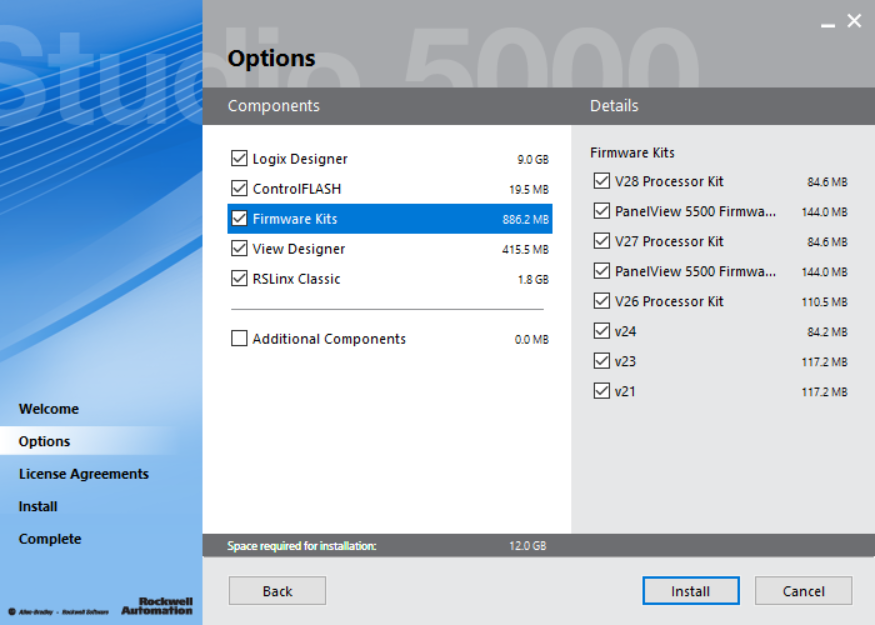Select the Firmware Kits row label

click(x=295, y=219)
